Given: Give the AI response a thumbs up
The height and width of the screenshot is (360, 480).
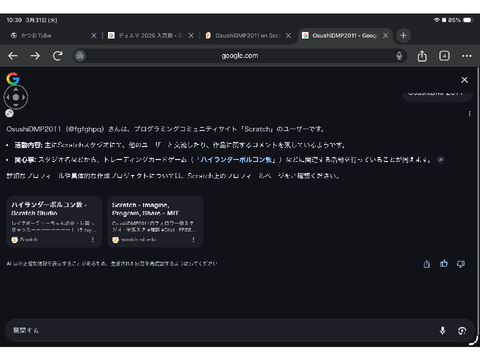Looking at the screenshot, I should (x=444, y=264).
